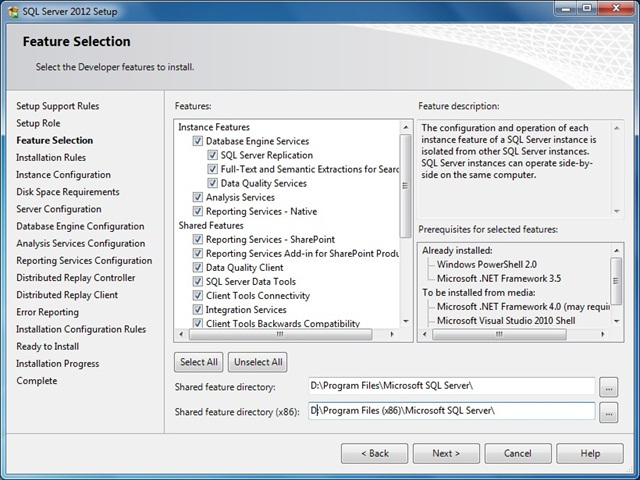This screenshot has width=640, height=480.
Task: Select Microsoft Visual Studio 2010 Shell prerequisite
Action: [506, 321]
